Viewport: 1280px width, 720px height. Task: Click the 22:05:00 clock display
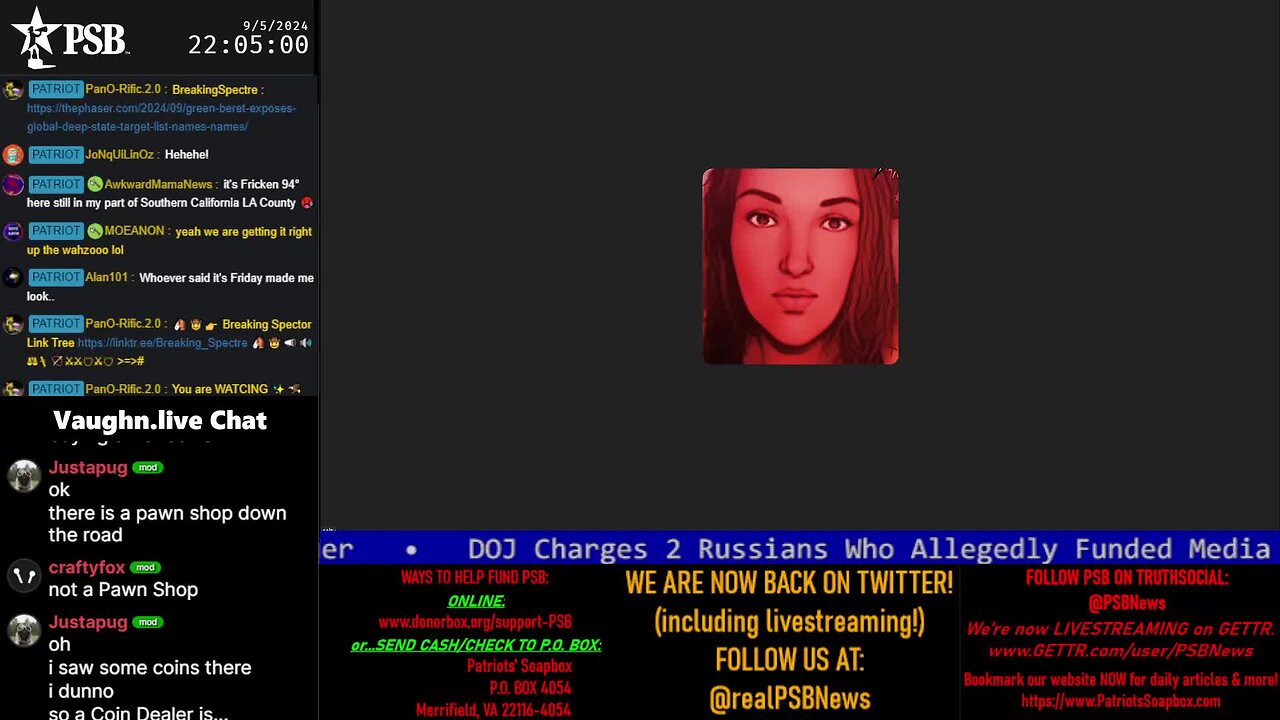[x=248, y=45]
